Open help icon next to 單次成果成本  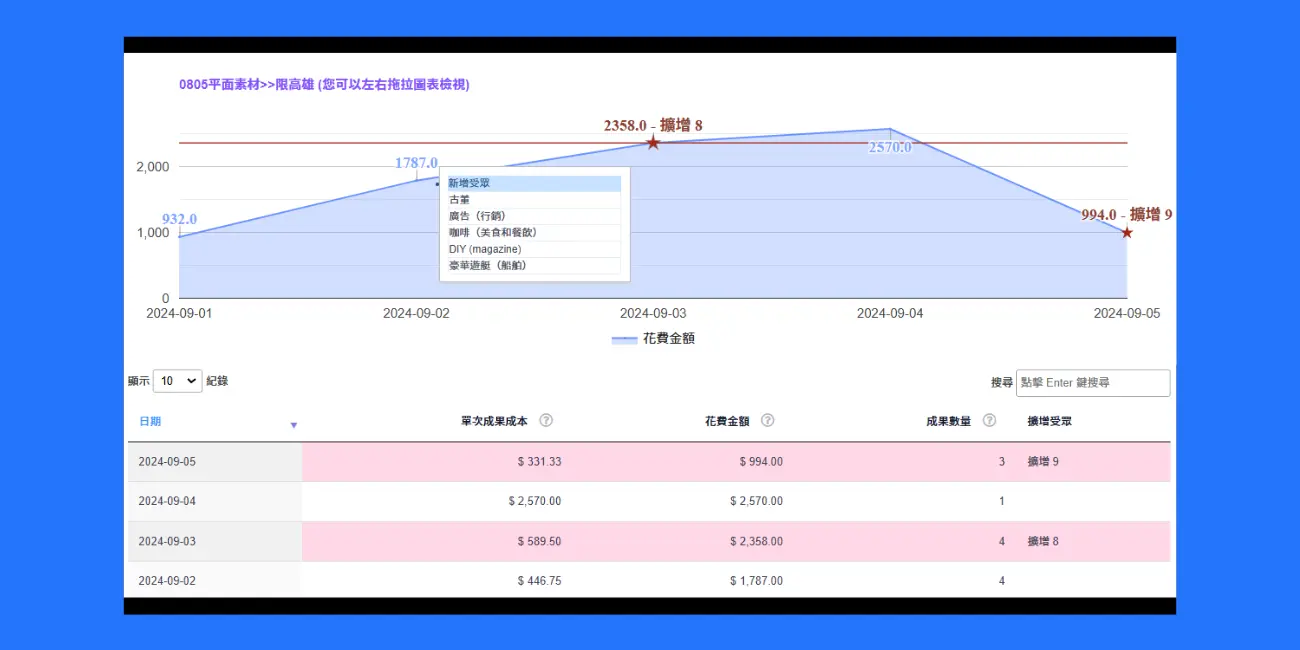click(546, 421)
